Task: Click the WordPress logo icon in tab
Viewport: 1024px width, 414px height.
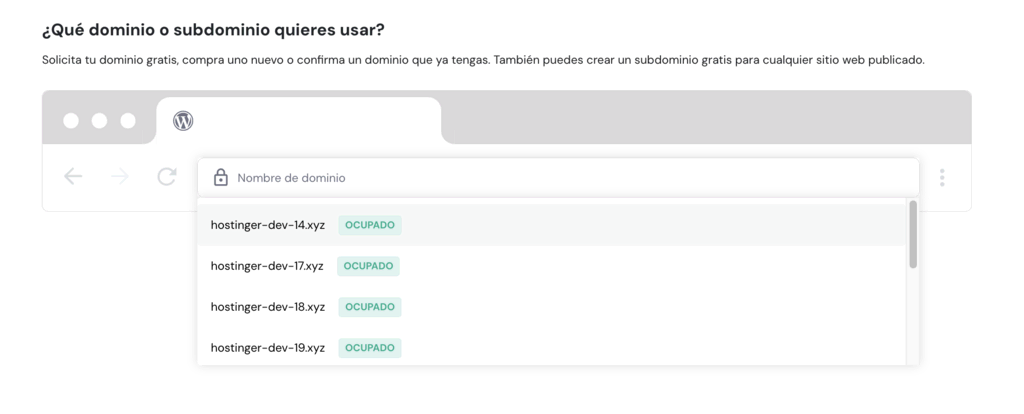Action: 183,121
